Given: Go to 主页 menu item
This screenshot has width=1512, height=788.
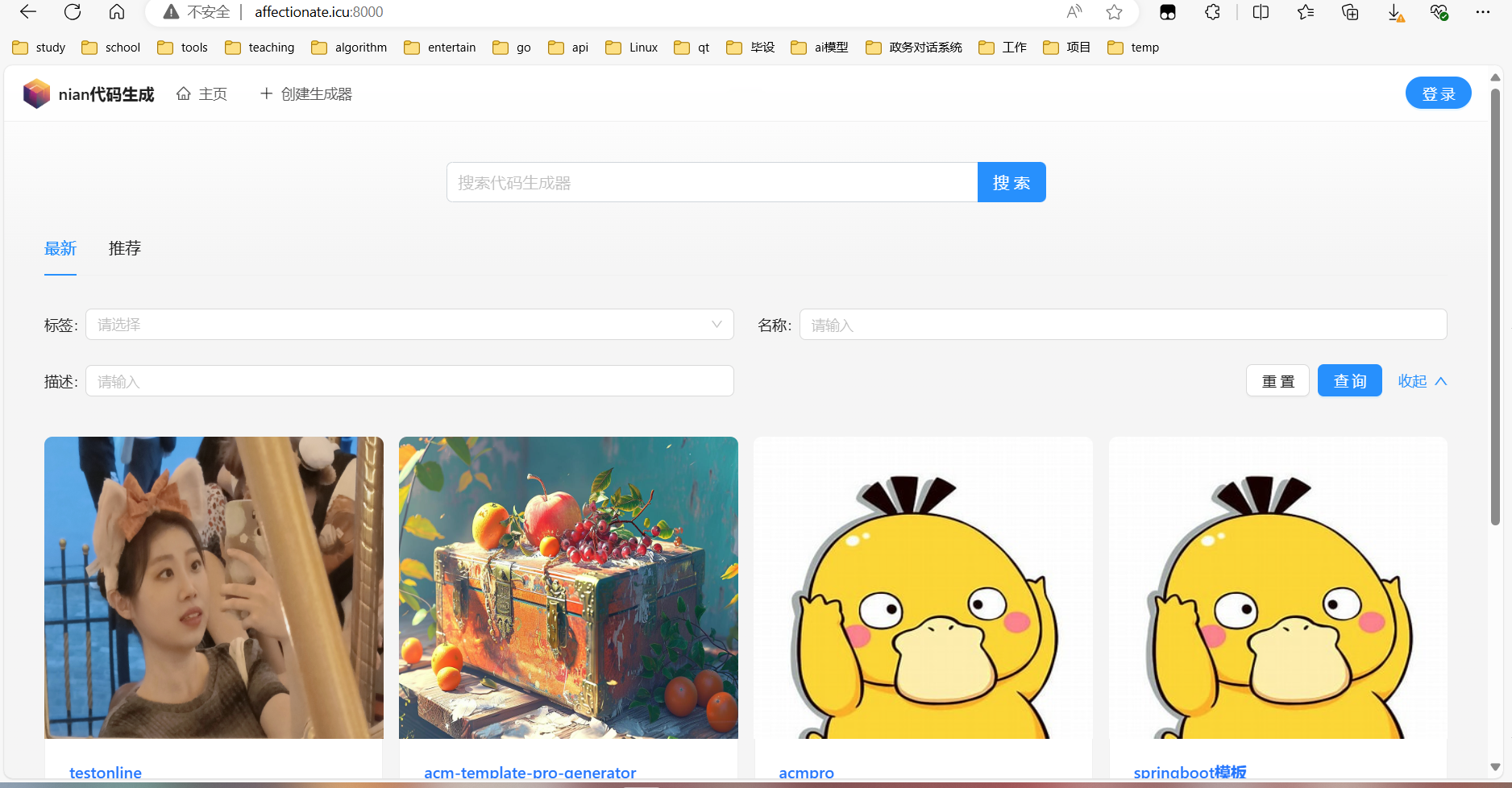Looking at the screenshot, I should pyautogui.click(x=201, y=94).
